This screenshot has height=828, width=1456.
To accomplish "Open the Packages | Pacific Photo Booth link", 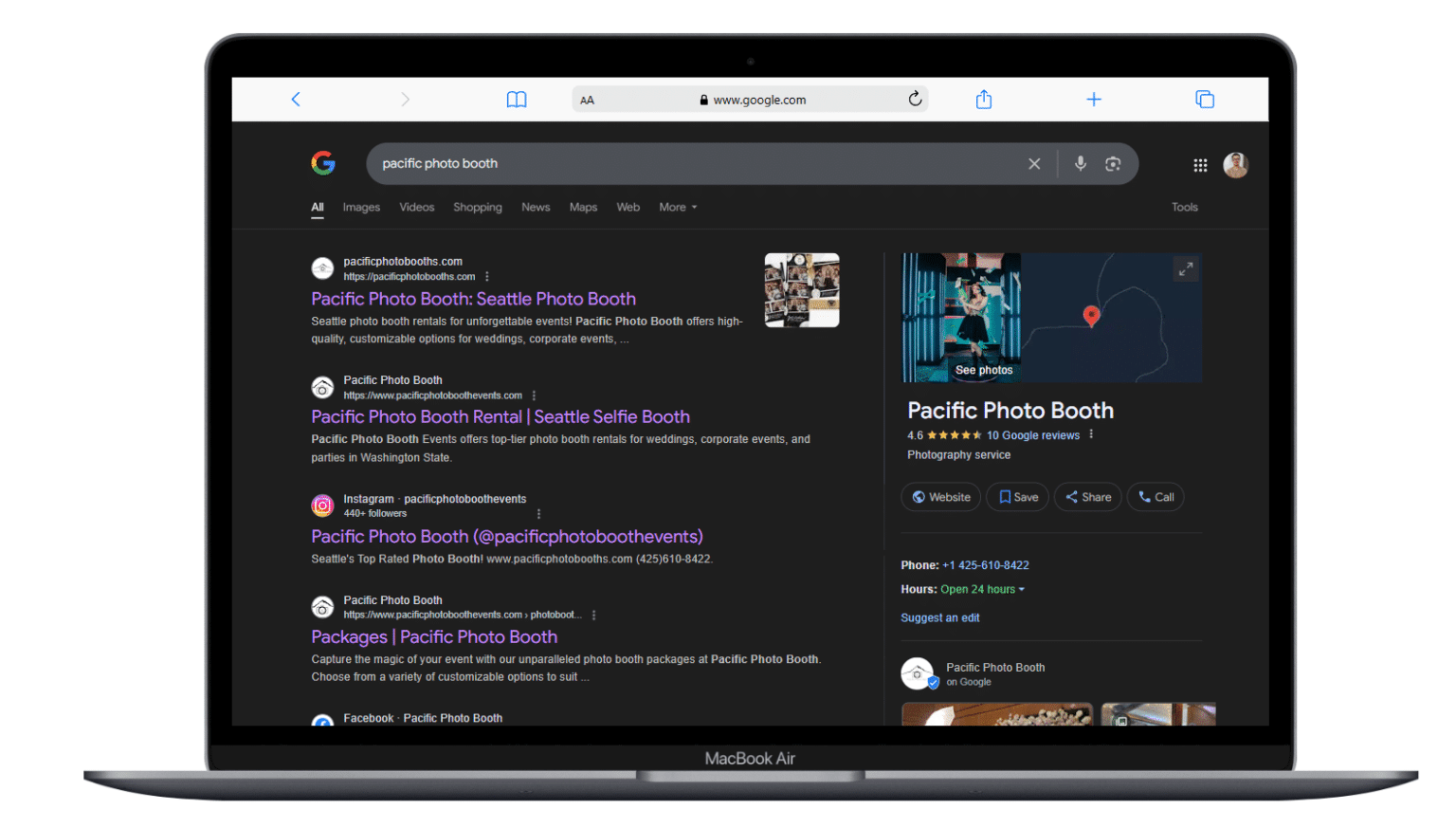I will pyautogui.click(x=434, y=636).
